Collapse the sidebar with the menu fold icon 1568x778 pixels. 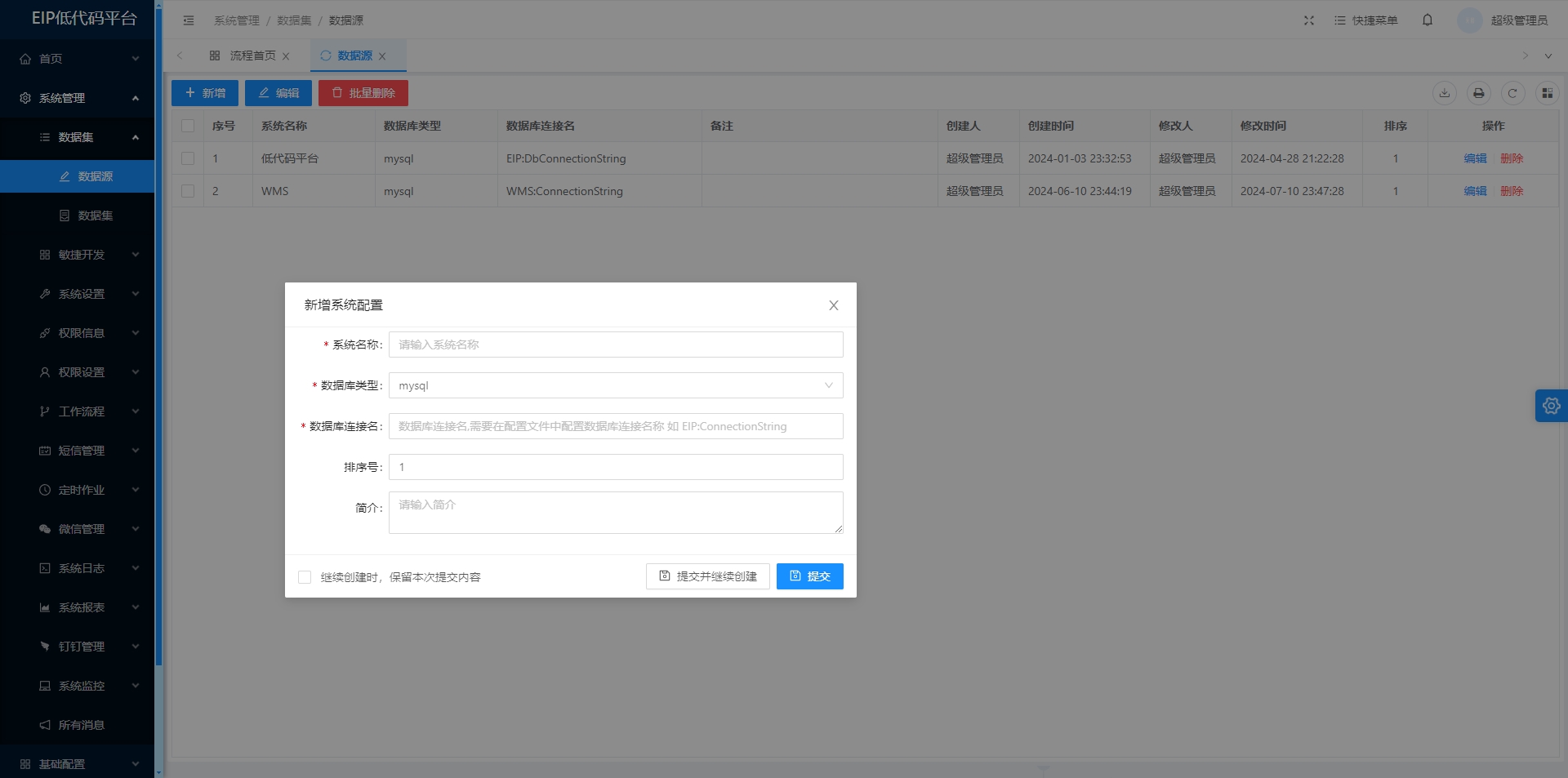(189, 20)
